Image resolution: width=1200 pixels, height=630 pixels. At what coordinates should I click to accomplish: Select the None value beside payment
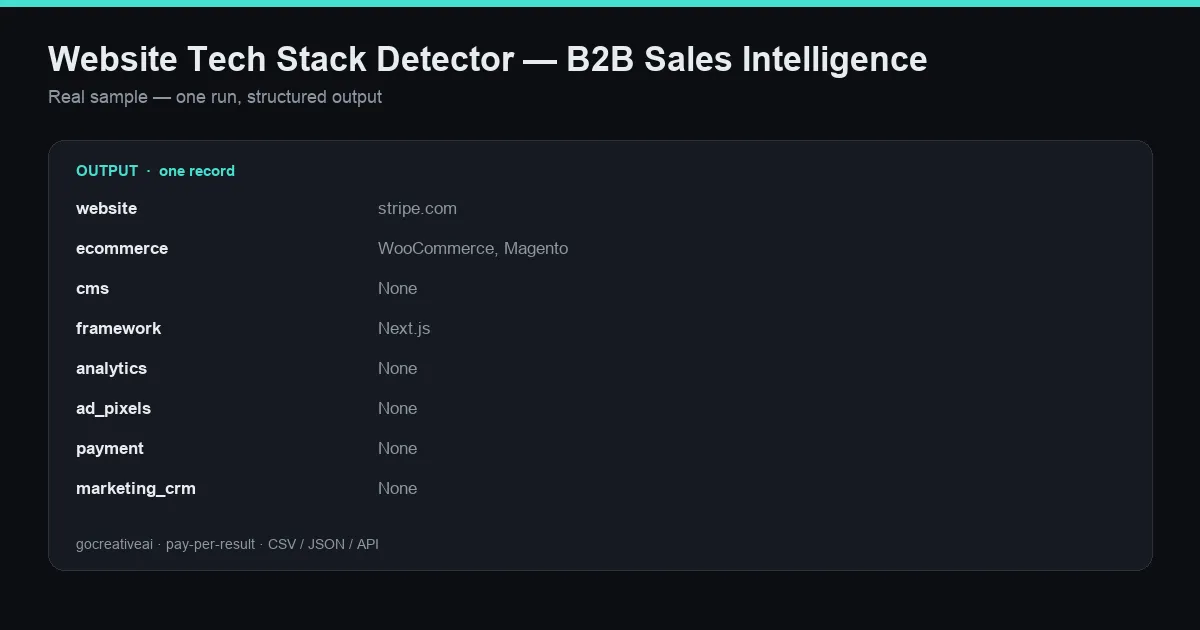click(x=397, y=448)
